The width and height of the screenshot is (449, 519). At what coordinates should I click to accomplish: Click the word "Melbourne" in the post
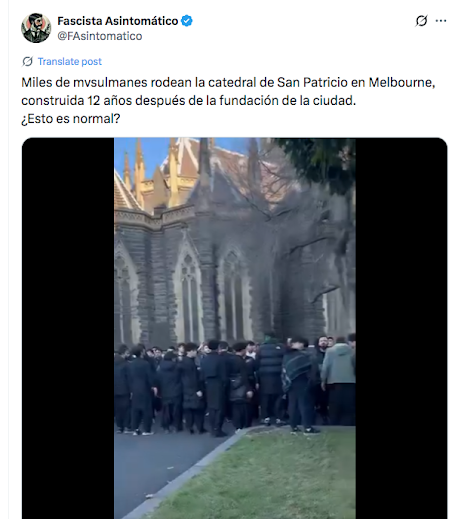(x=401, y=82)
